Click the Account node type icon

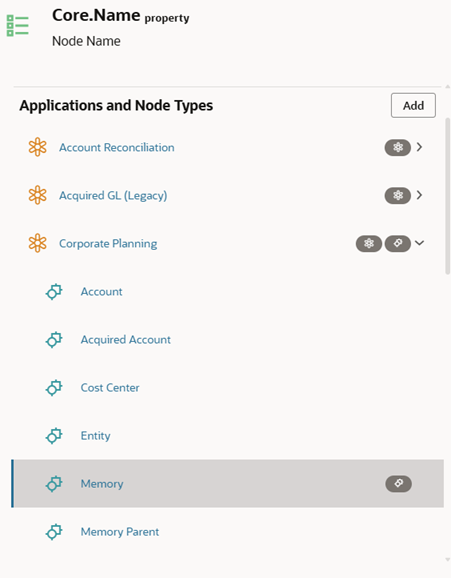point(54,292)
